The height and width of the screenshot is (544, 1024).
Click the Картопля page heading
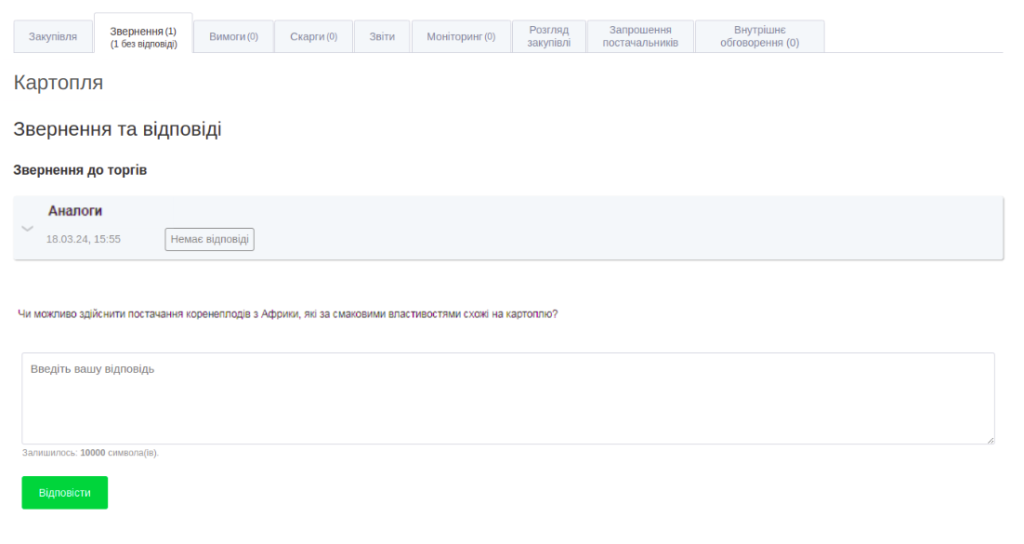(x=58, y=83)
